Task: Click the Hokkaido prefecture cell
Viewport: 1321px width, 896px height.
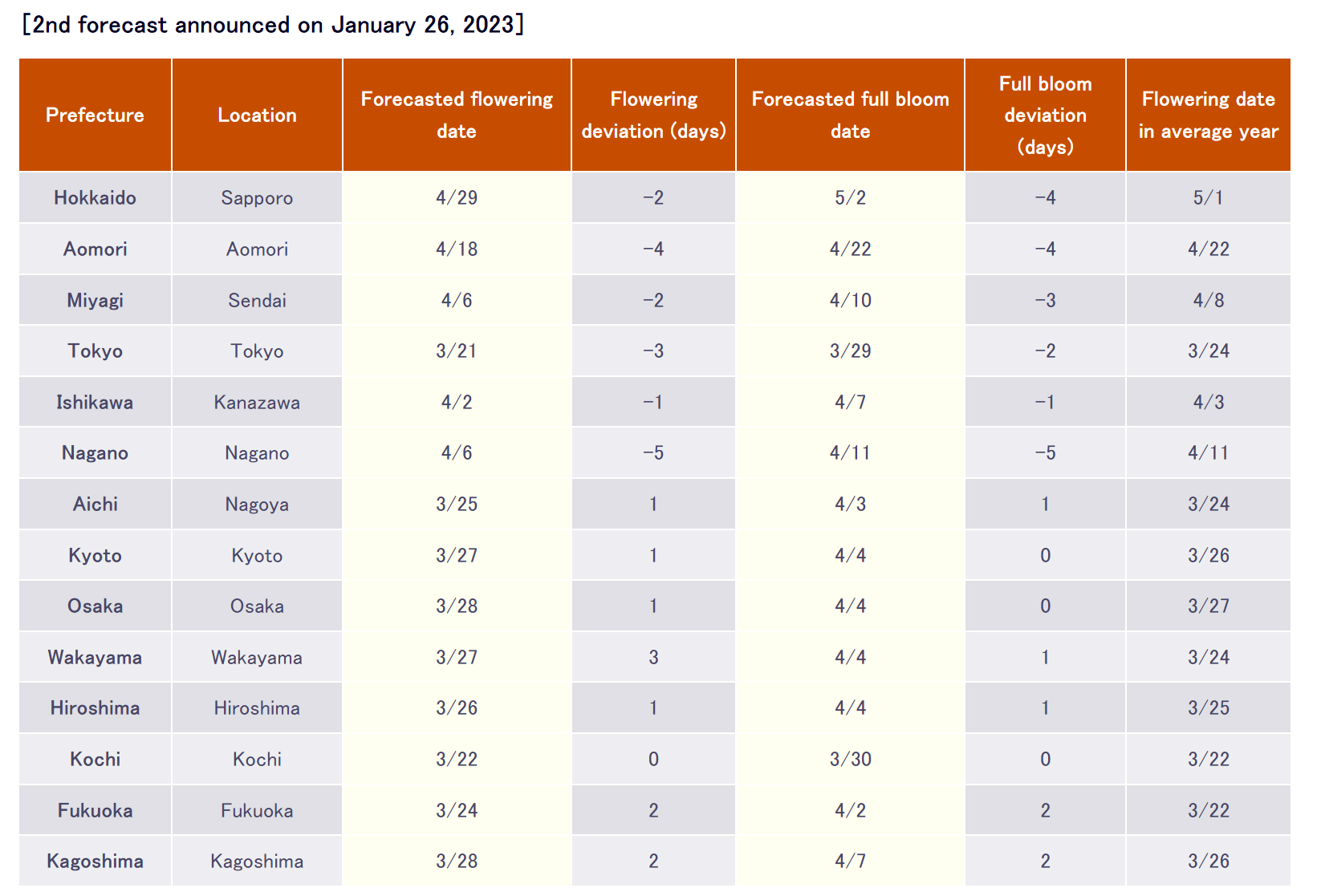Action: (95, 197)
